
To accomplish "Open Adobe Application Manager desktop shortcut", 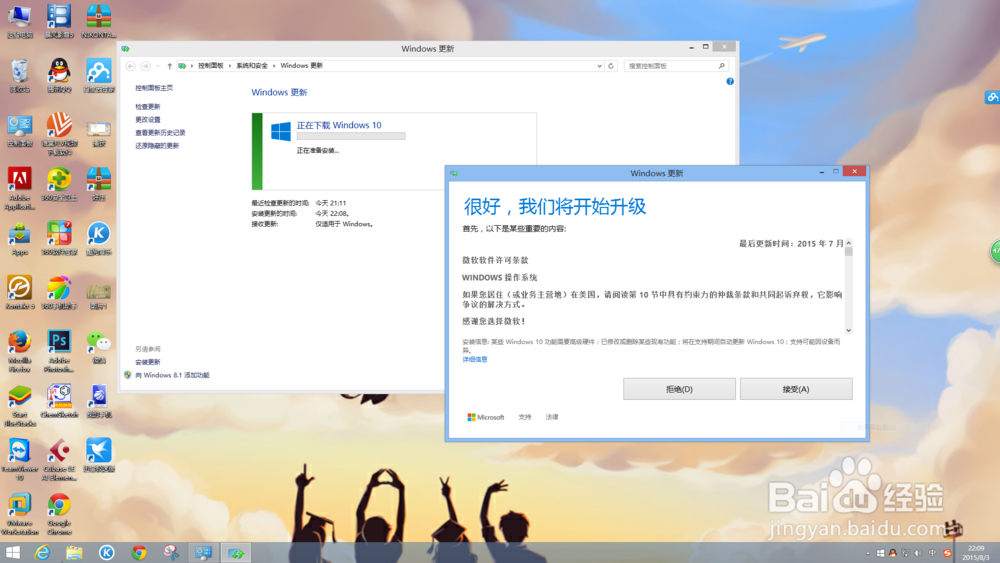I will 20,188.
